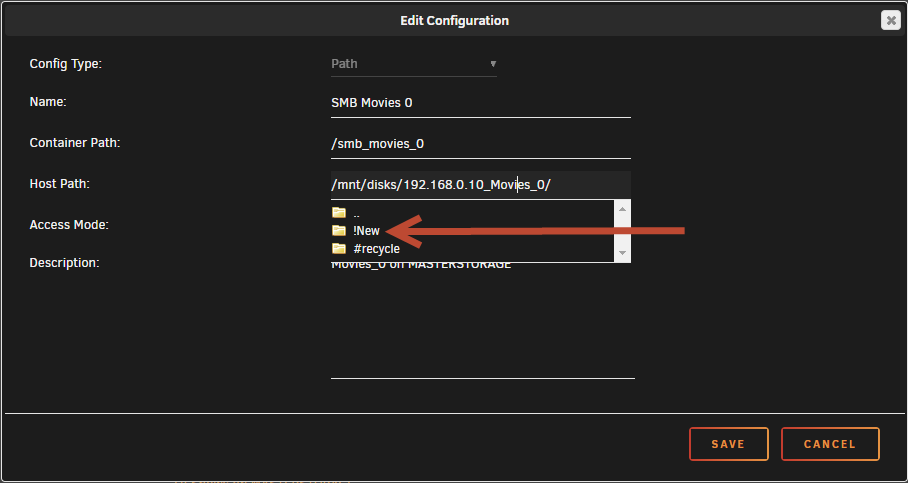Click the folder icon beside #recycle
The image size is (908, 483).
pyautogui.click(x=339, y=248)
